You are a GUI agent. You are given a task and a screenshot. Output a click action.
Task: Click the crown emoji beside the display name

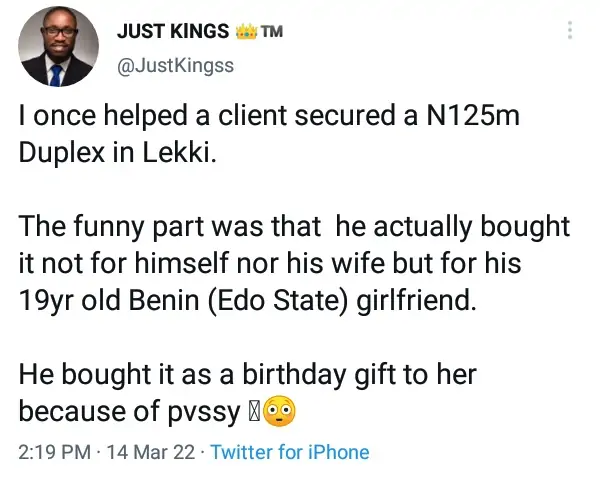[x=246, y=32]
